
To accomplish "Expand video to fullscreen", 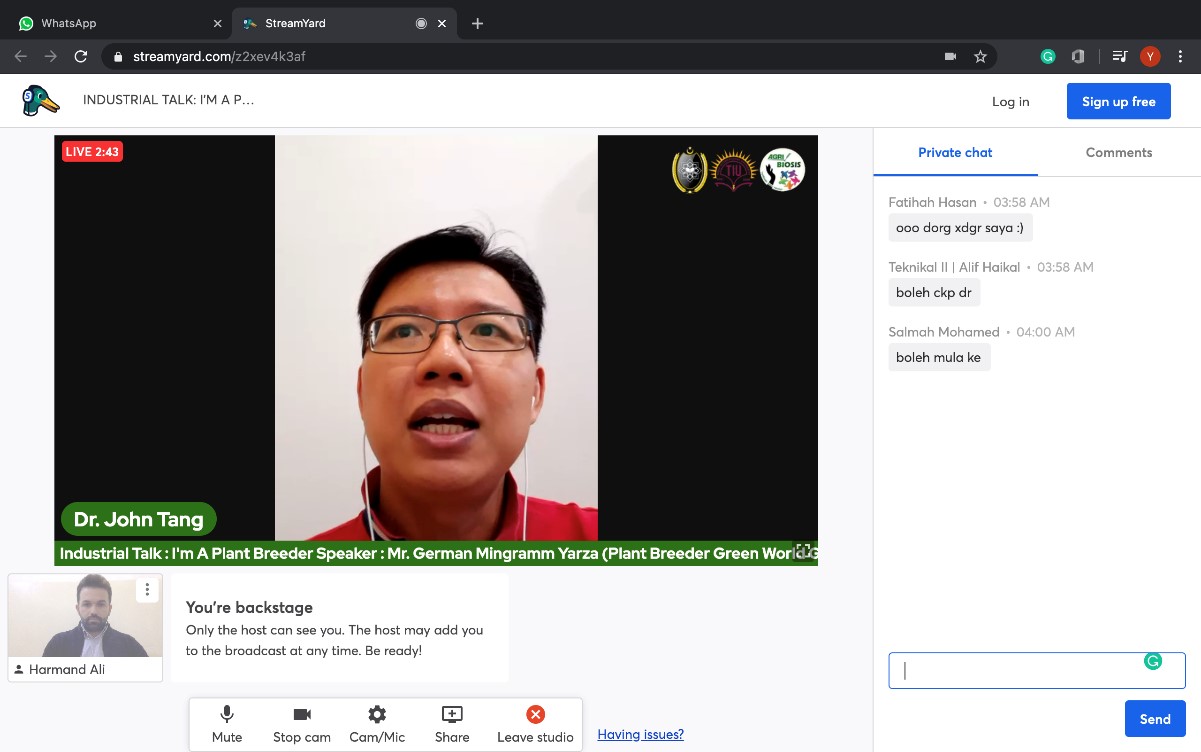I will (x=802, y=551).
